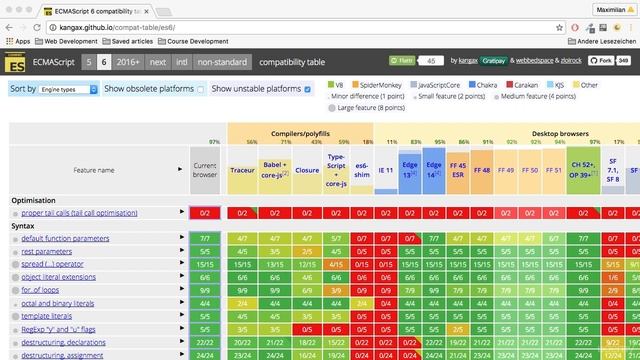Image resolution: width=640 pixels, height=360 pixels.
Task: Open the destructuring, assignment link
Action: pyautogui.click(x=62, y=355)
